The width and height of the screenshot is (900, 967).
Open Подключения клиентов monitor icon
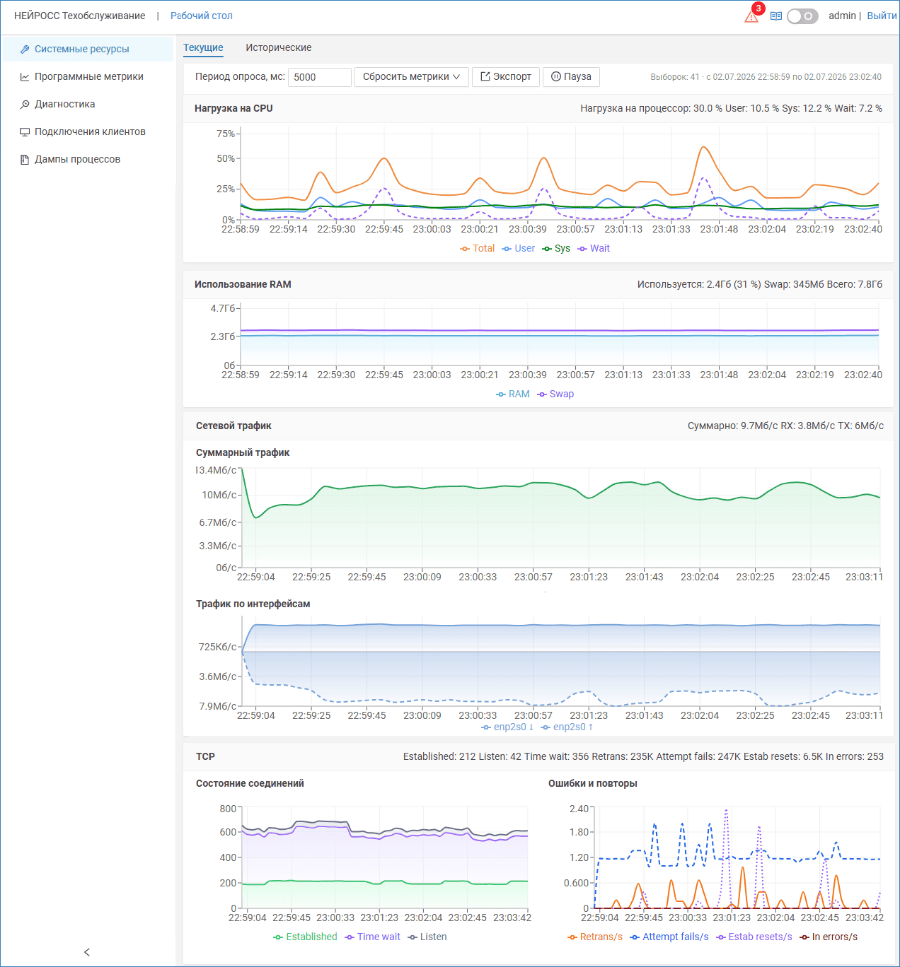25,131
